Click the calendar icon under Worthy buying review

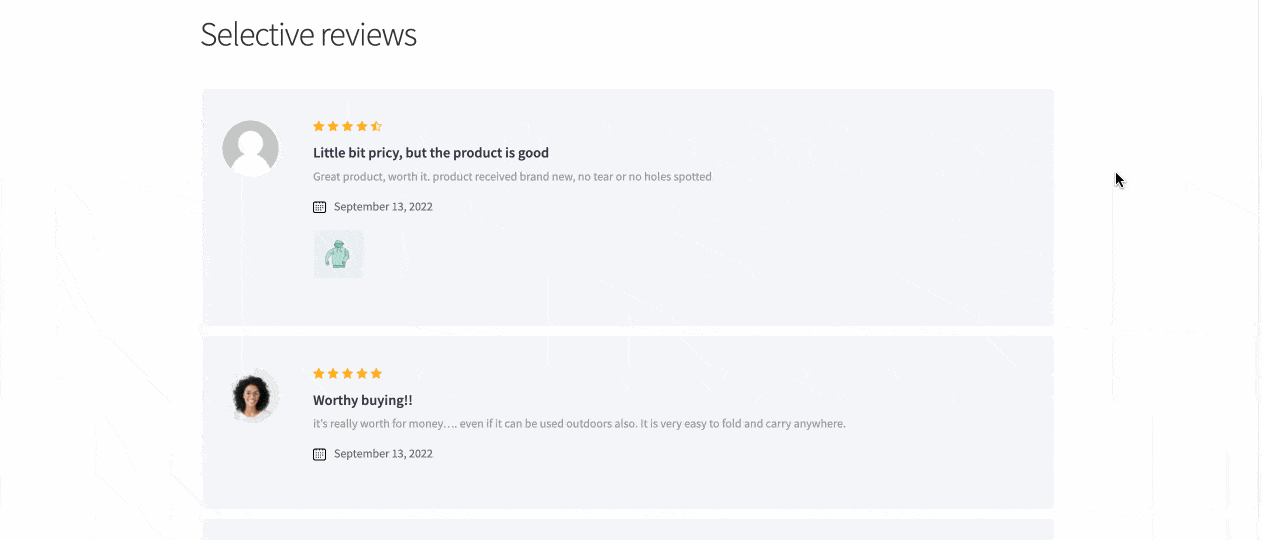click(x=320, y=454)
